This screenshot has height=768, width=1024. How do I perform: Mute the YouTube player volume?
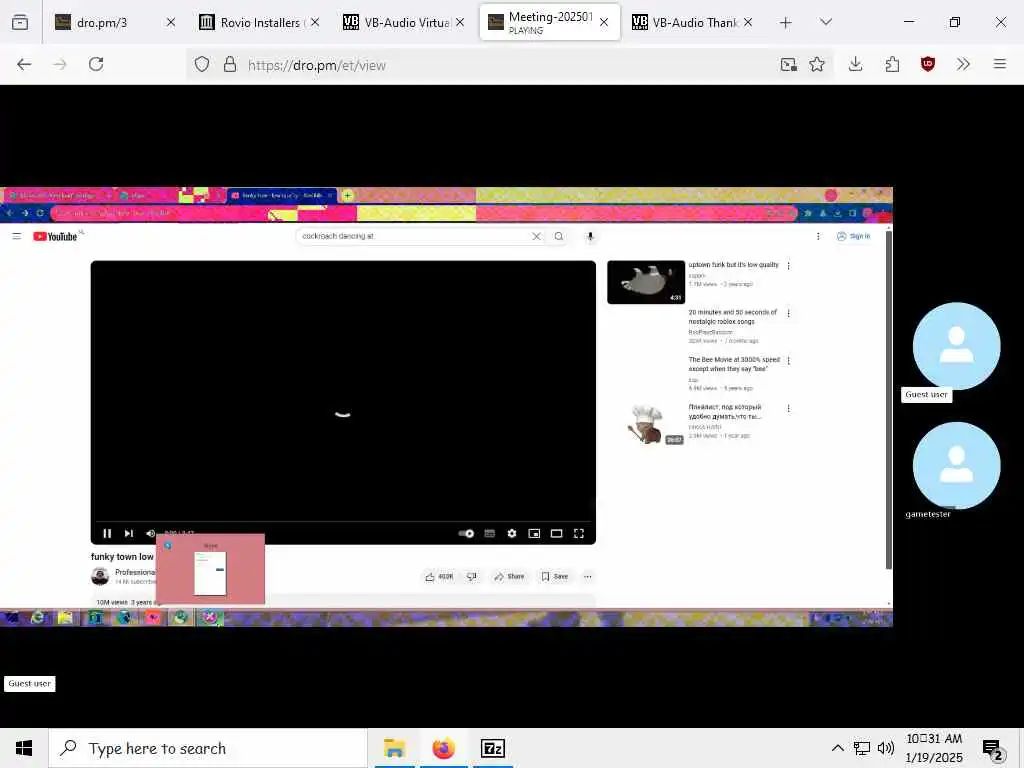click(x=150, y=534)
